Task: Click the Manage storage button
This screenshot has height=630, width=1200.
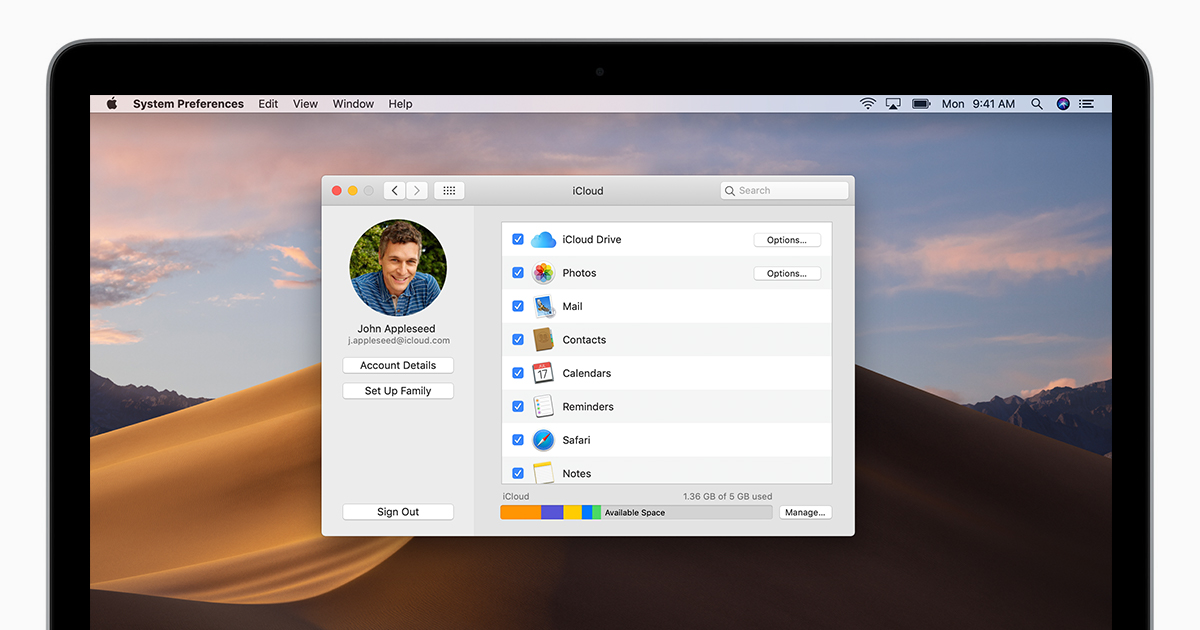Action: pos(805,512)
